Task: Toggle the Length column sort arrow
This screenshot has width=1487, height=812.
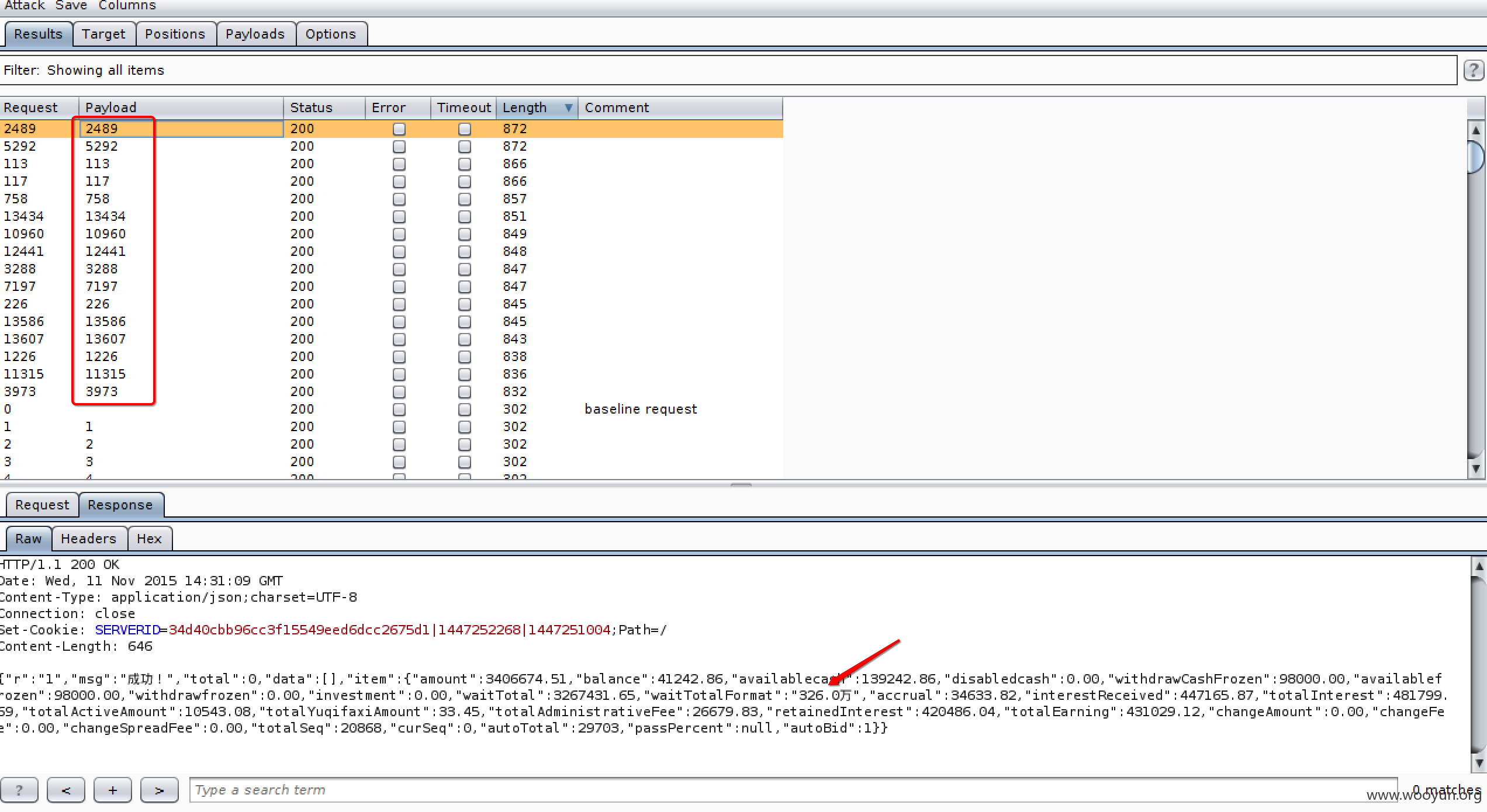Action: click(568, 108)
